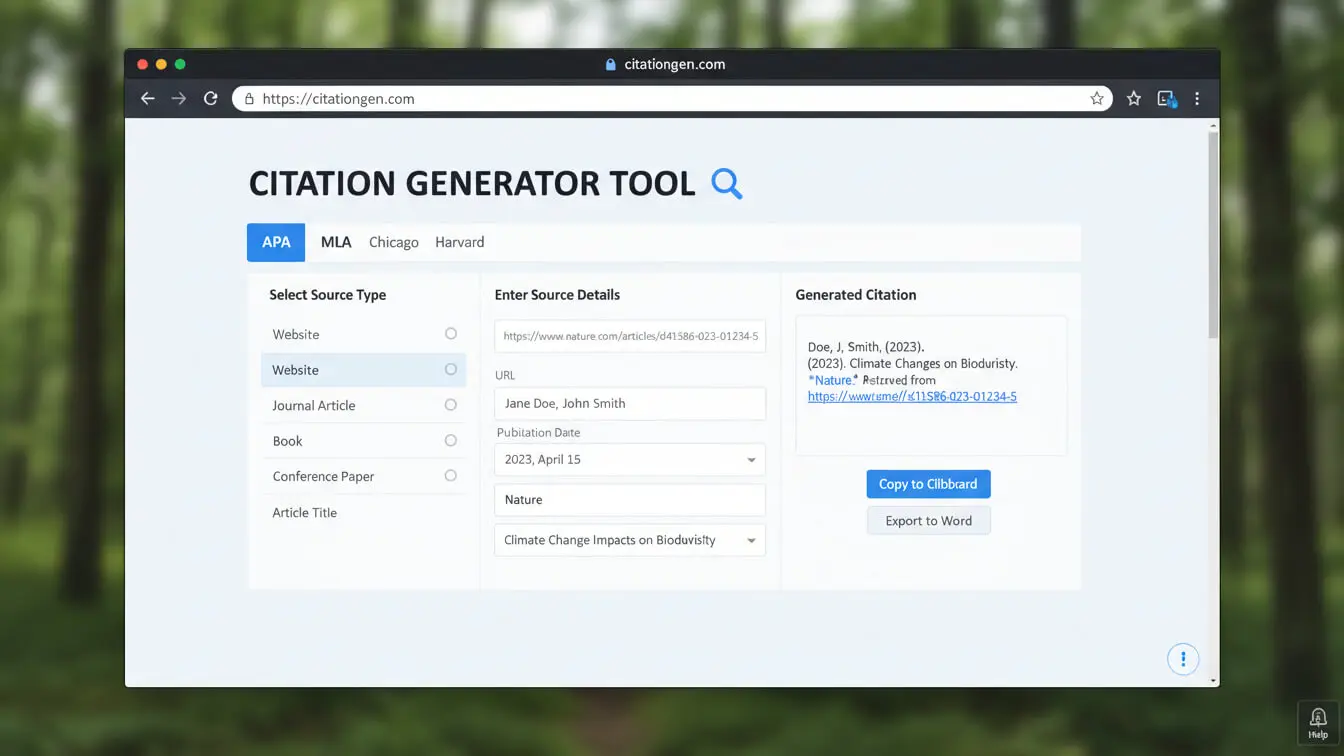Click the Journal Article row label

[x=314, y=405]
